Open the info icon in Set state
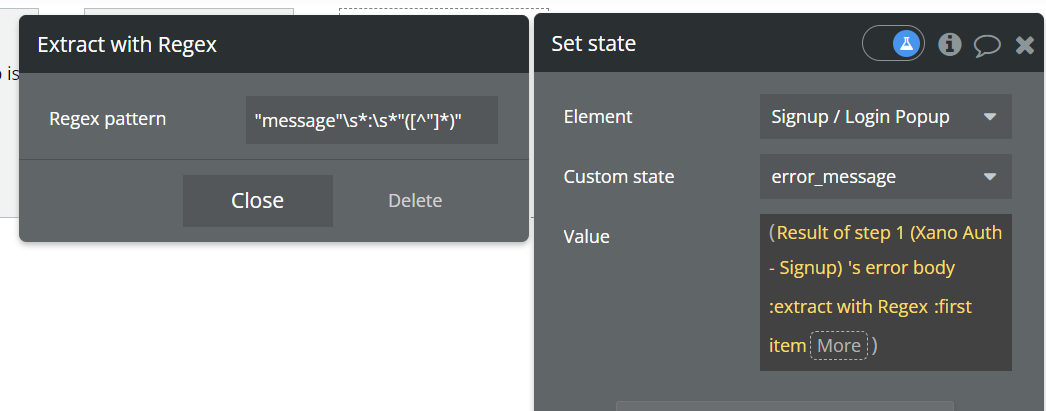The height and width of the screenshot is (411, 1046). 950,44
